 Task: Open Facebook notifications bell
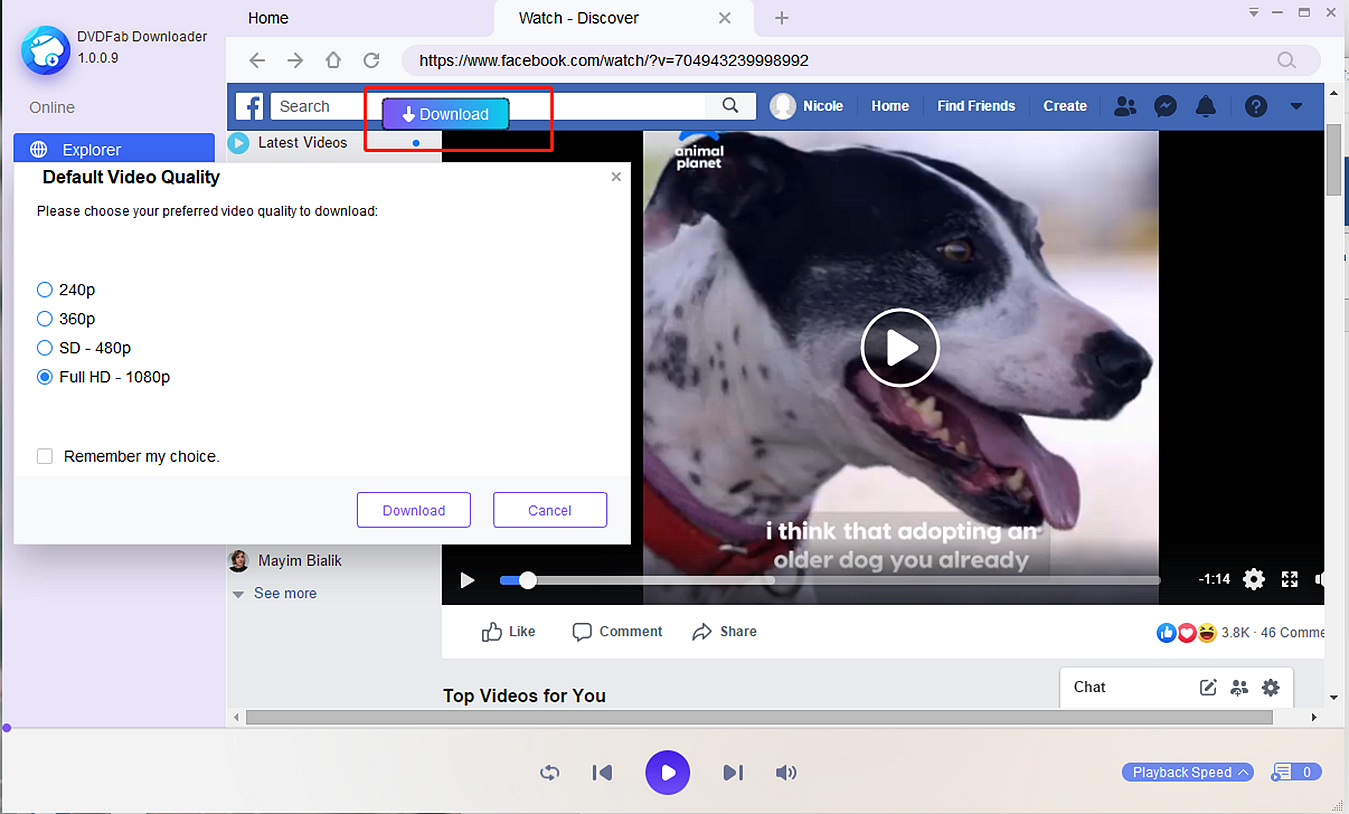(1206, 106)
